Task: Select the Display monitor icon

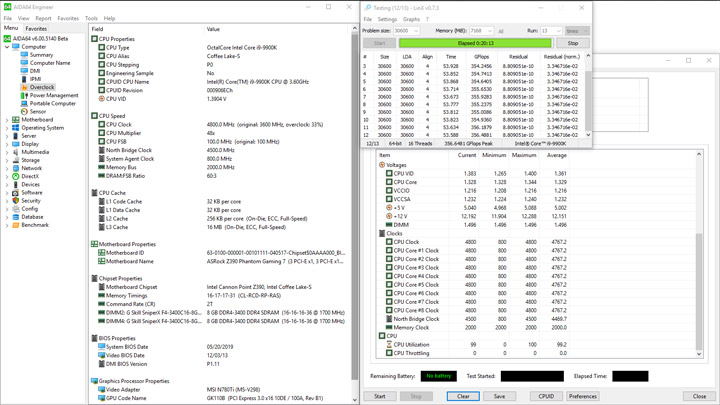Action: (x=16, y=144)
